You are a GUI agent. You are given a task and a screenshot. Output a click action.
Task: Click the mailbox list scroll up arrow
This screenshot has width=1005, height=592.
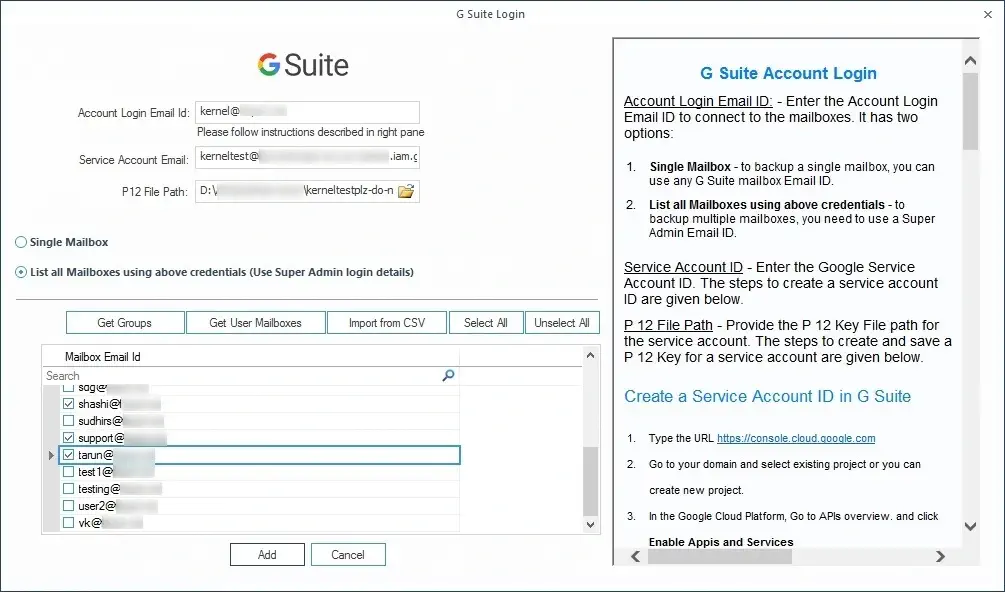(x=590, y=355)
